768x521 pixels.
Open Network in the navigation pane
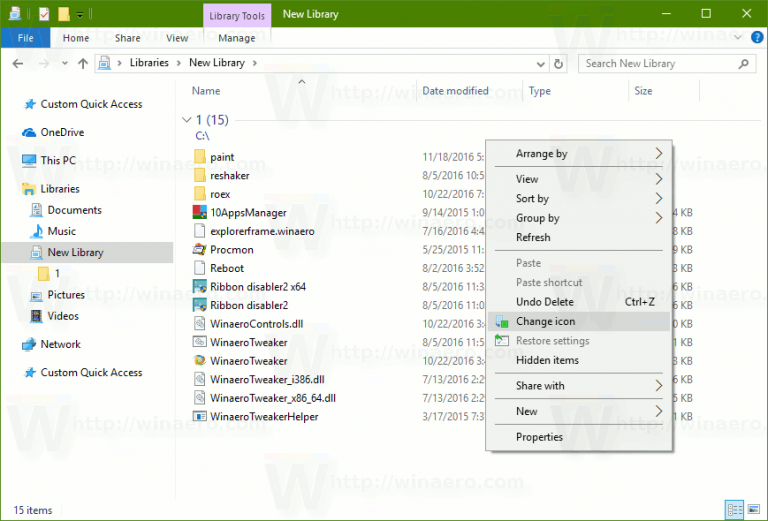(51, 344)
